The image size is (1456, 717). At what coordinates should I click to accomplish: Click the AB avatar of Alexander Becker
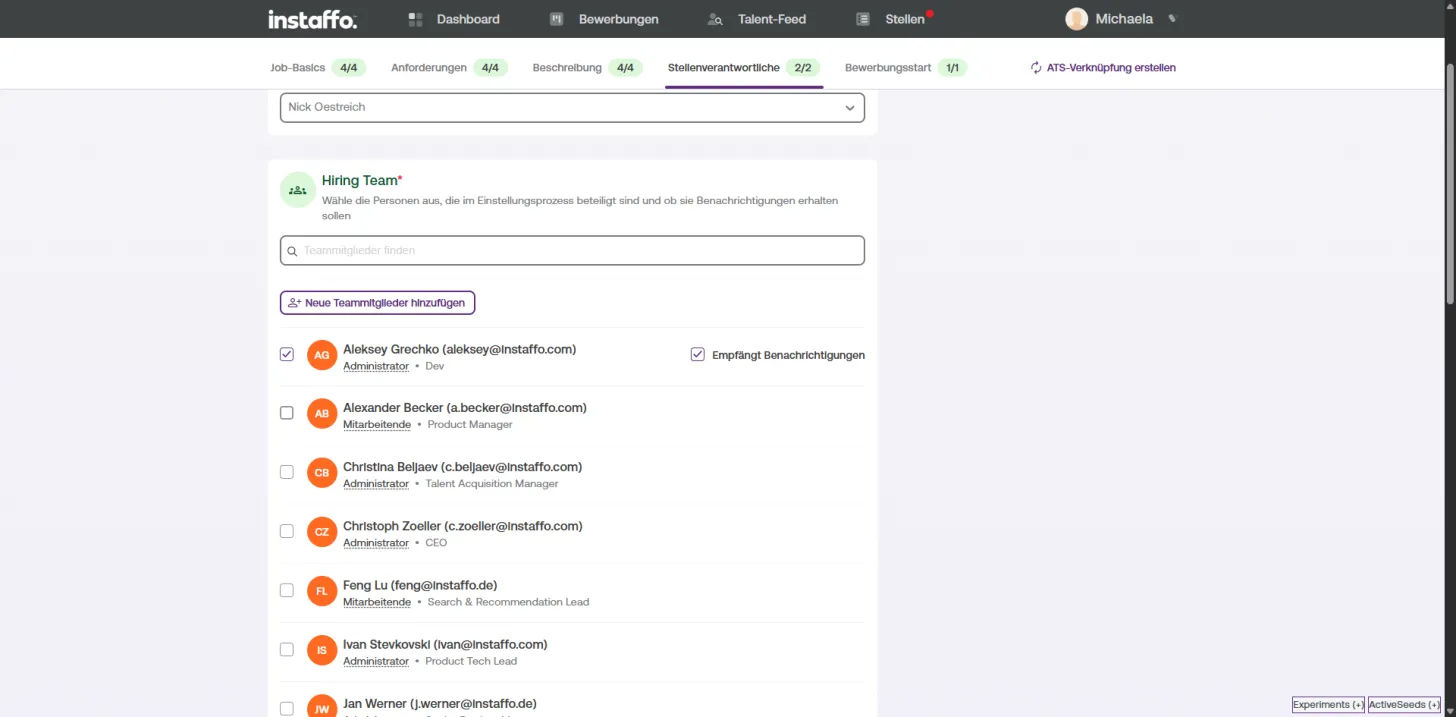point(322,414)
